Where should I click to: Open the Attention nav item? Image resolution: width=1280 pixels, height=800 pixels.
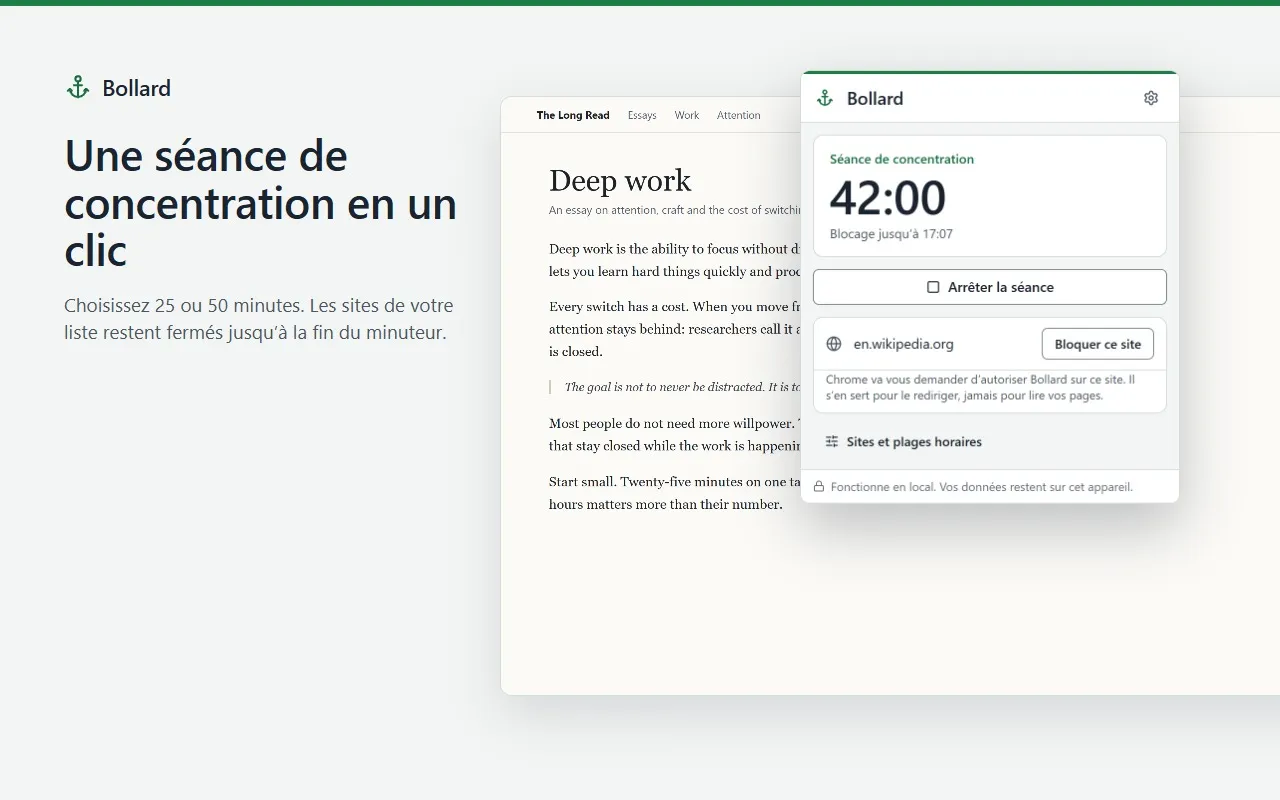739,115
